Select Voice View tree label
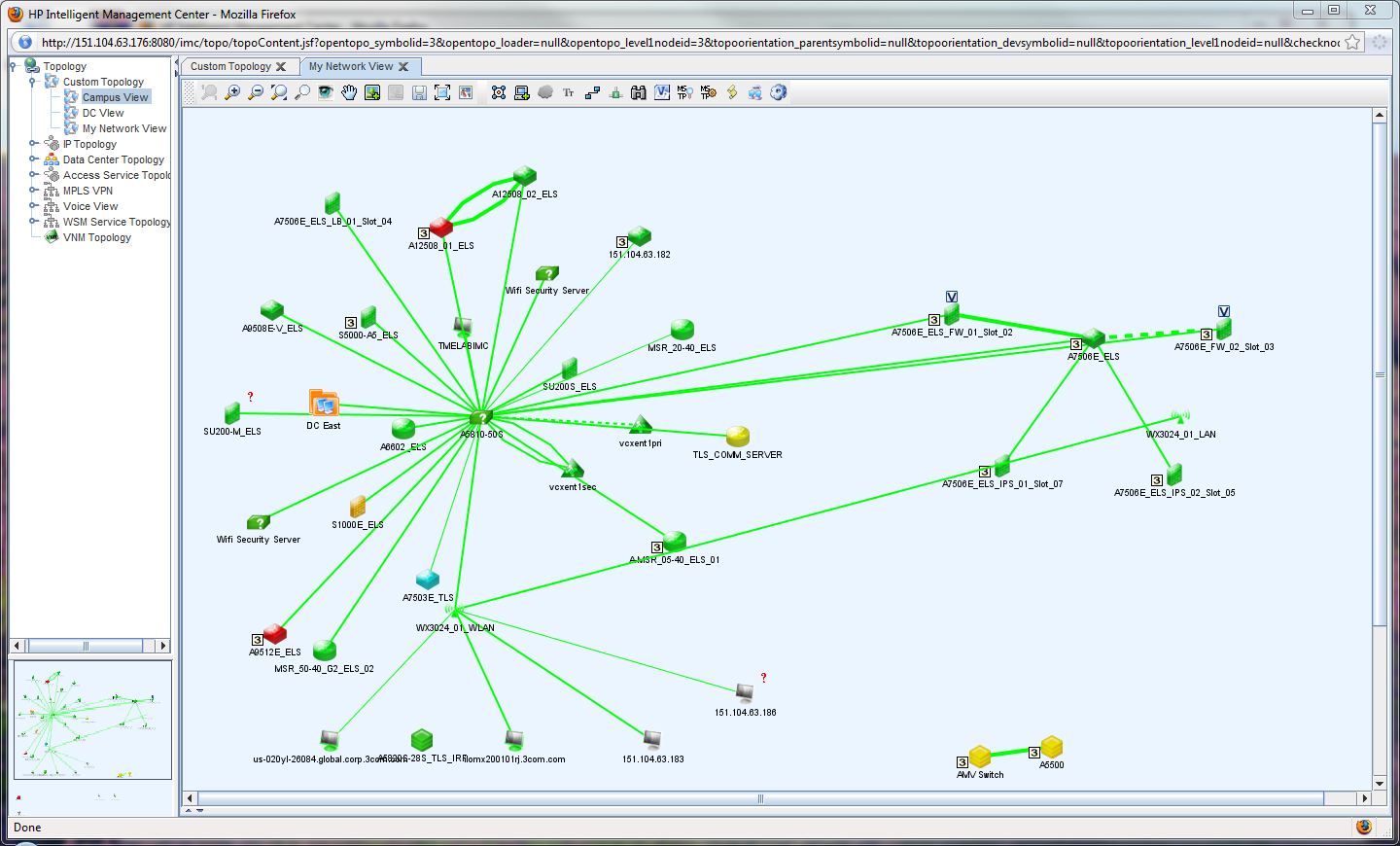This screenshot has width=1400, height=846. click(x=90, y=206)
